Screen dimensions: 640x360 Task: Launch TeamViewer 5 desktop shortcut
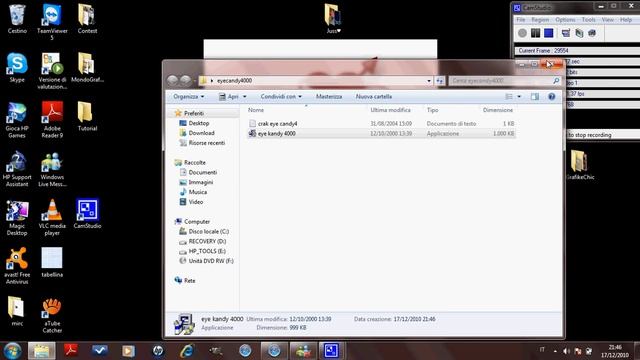52,21
